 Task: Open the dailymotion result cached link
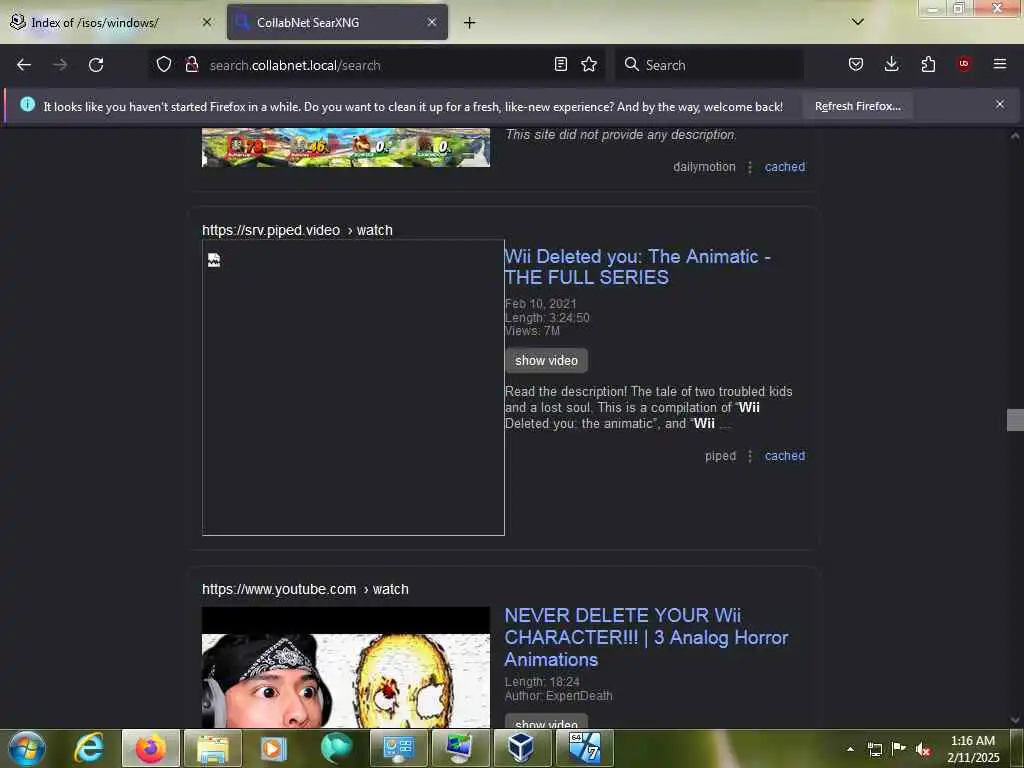click(785, 167)
